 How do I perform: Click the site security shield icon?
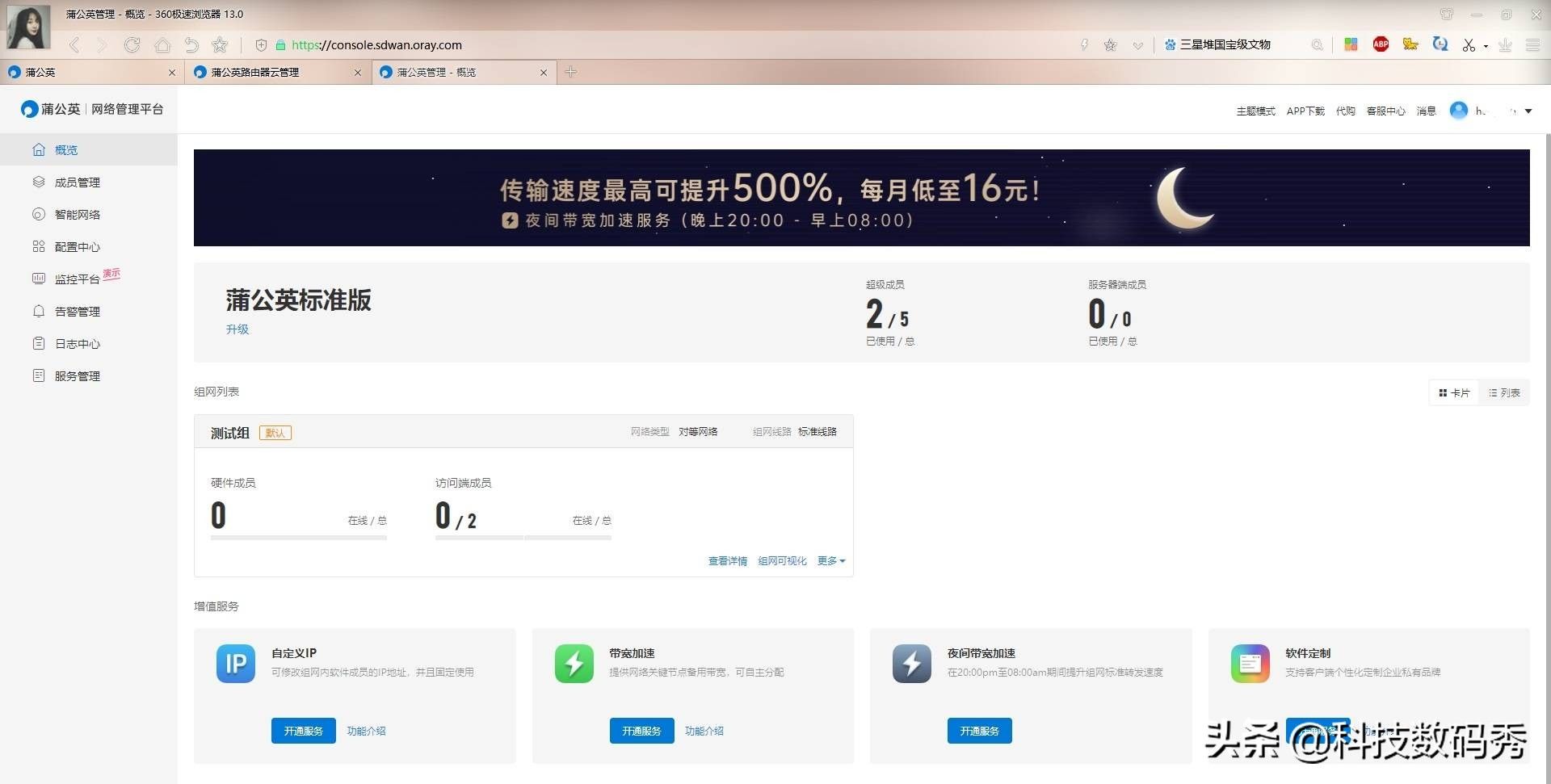[261, 45]
